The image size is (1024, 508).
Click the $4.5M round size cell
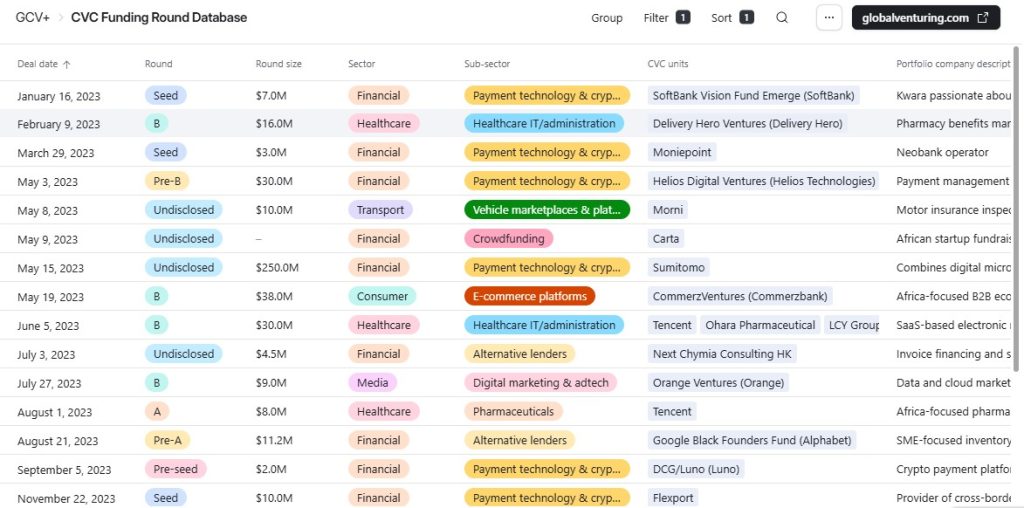point(270,354)
